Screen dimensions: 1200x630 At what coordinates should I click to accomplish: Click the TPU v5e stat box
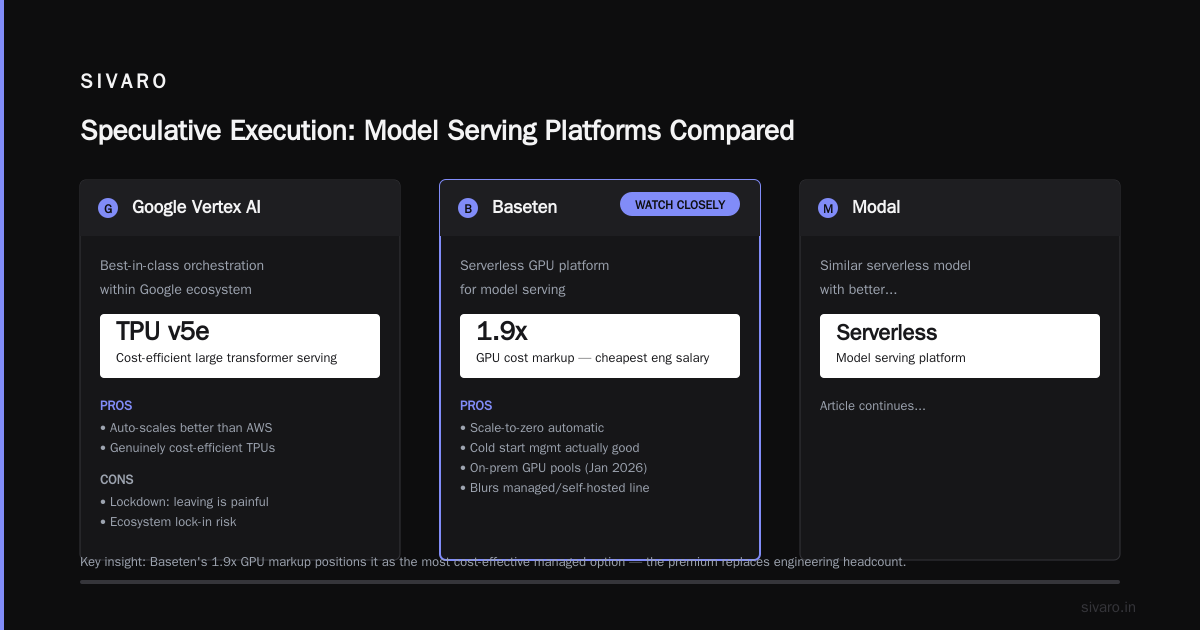tap(240, 346)
